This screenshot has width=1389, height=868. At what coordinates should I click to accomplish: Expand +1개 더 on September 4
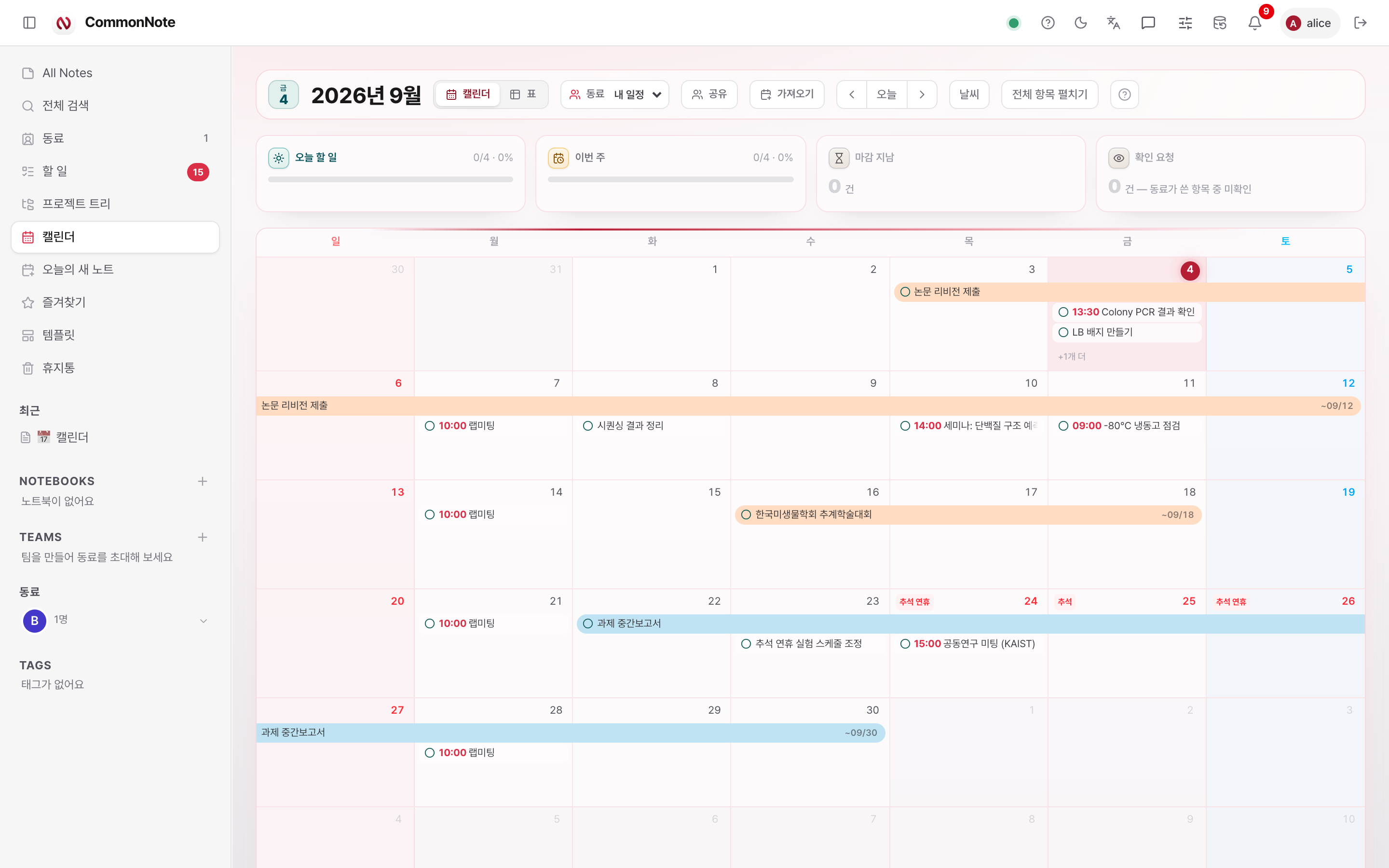coord(1072,356)
